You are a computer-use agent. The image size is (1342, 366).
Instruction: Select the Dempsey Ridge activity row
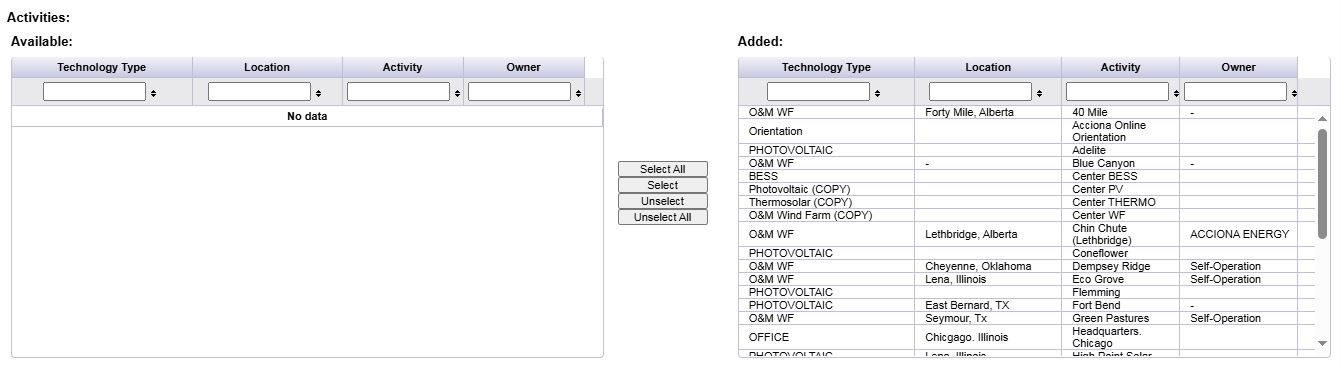[1027, 267]
